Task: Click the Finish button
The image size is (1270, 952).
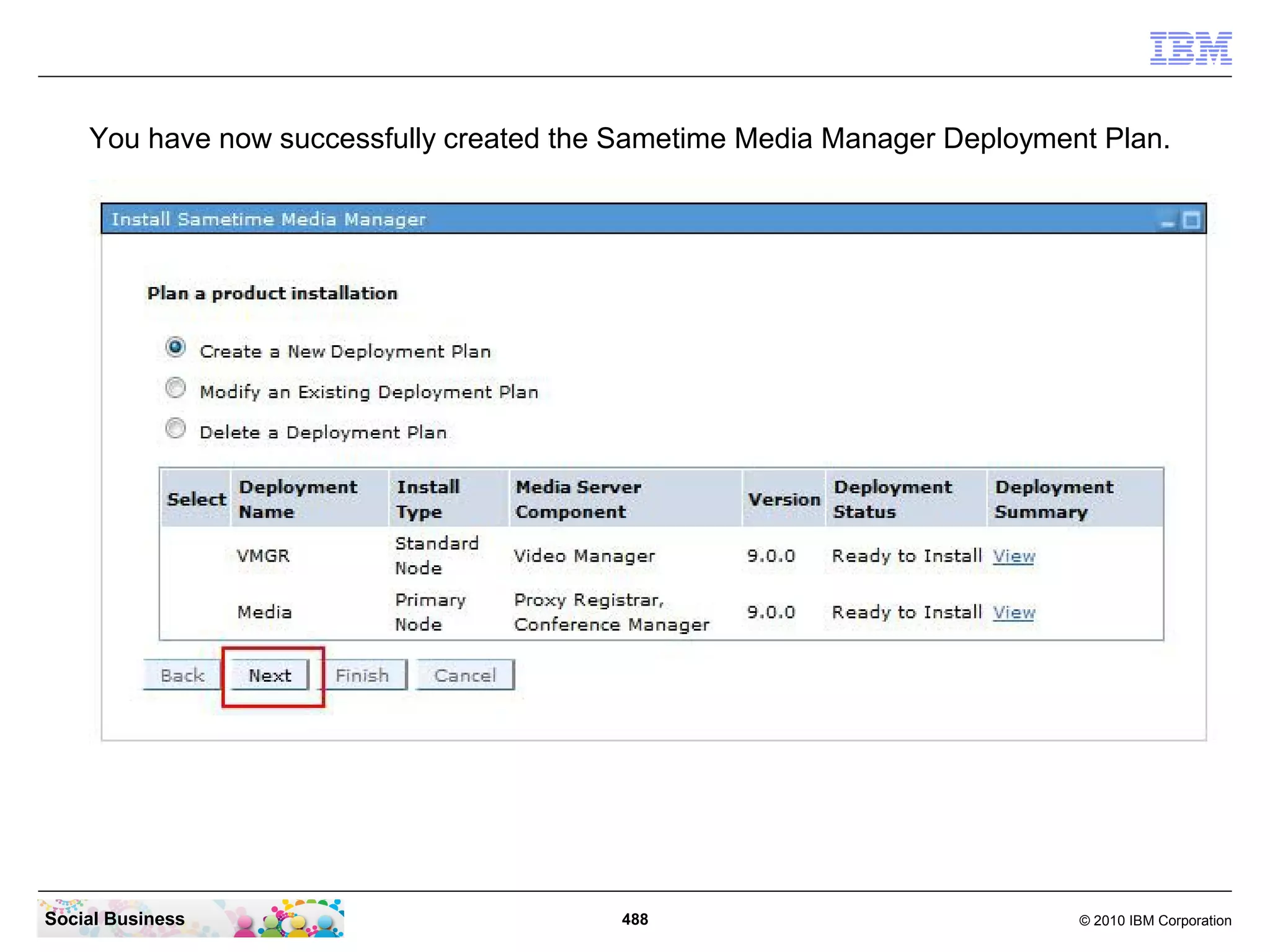Action: (362, 675)
